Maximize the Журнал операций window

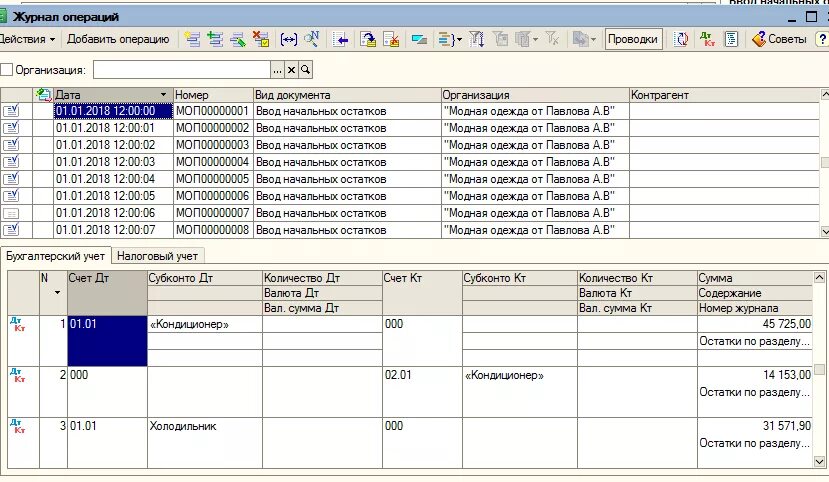pyautogui.click(x=812, y=17)
